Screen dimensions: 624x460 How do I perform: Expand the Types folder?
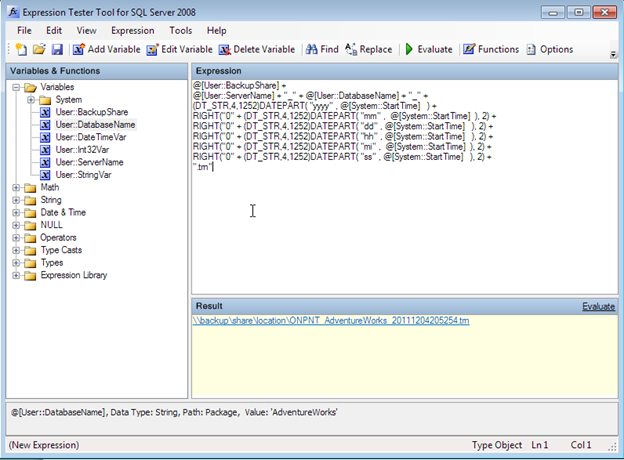tap(16, 263)
